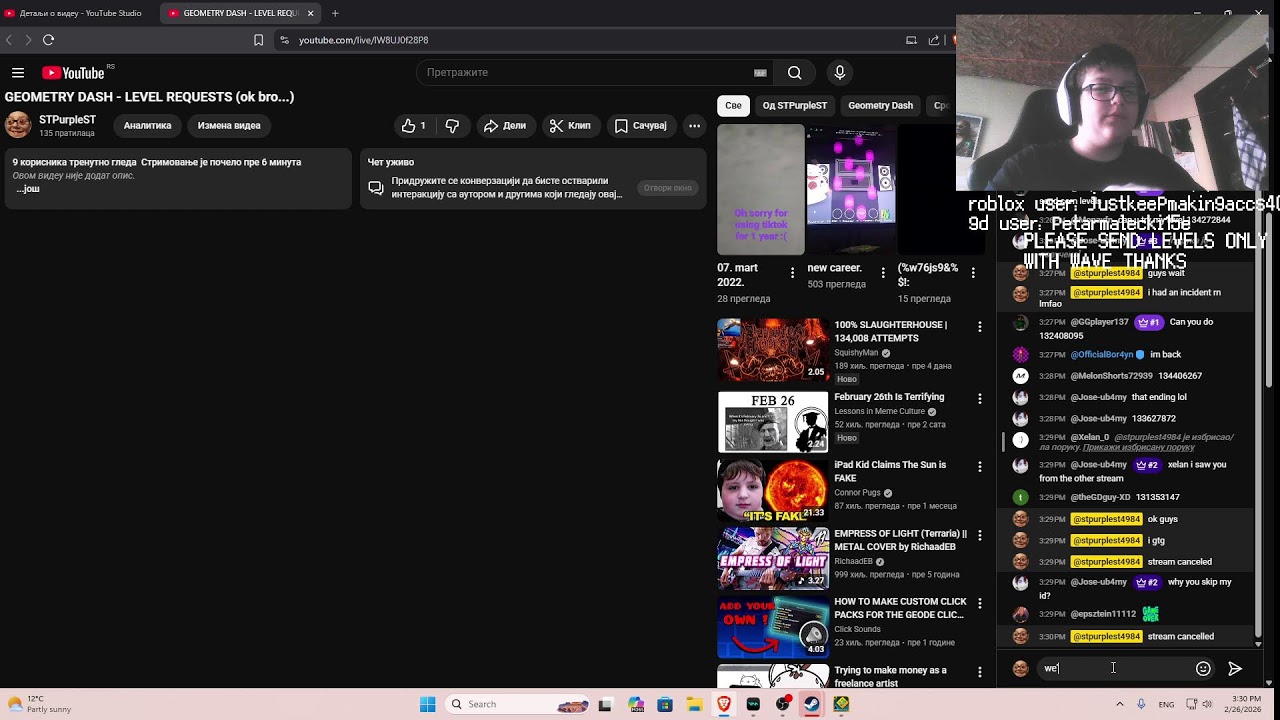Save video with 'Сачувај' button
The height and width of the screenshot is (720, 1280).
[x=640, y=126]
